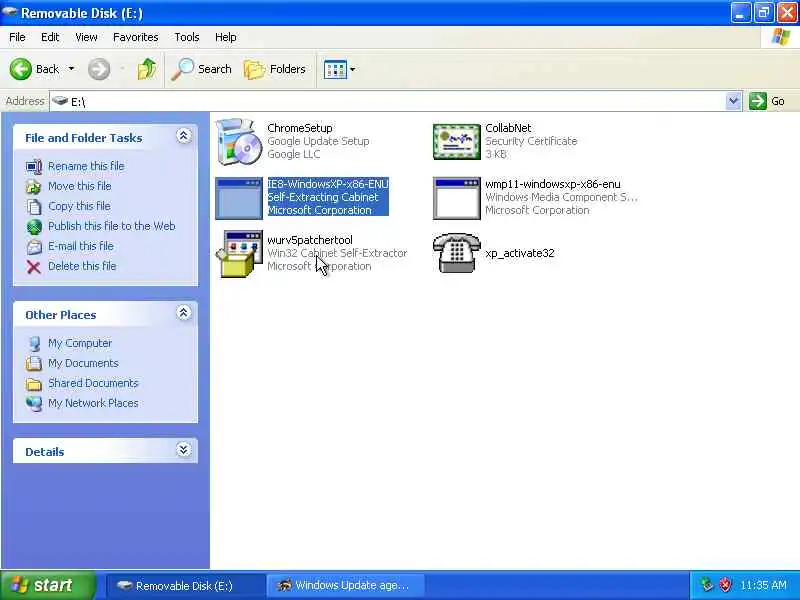This screenshot has height=600, width=800.
Task: Click the Publish globe icon
Action: [x=34, y=227]
